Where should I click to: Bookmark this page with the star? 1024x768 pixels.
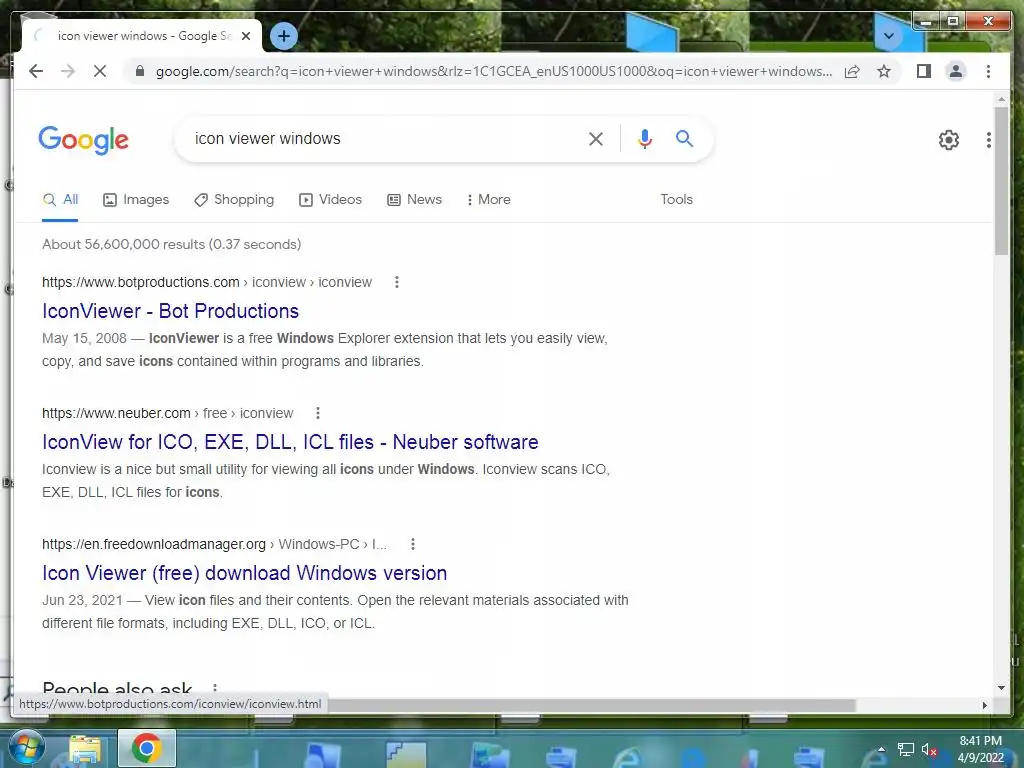tap(884, 71)
